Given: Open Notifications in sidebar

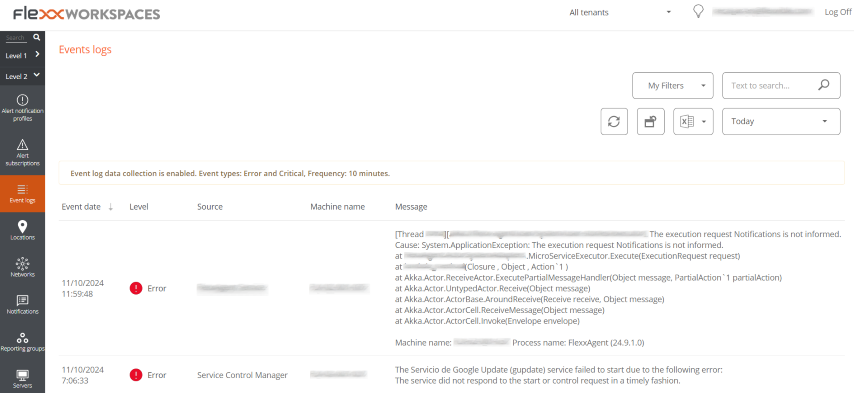Looking at the screenshot, I should click(22, 304).
